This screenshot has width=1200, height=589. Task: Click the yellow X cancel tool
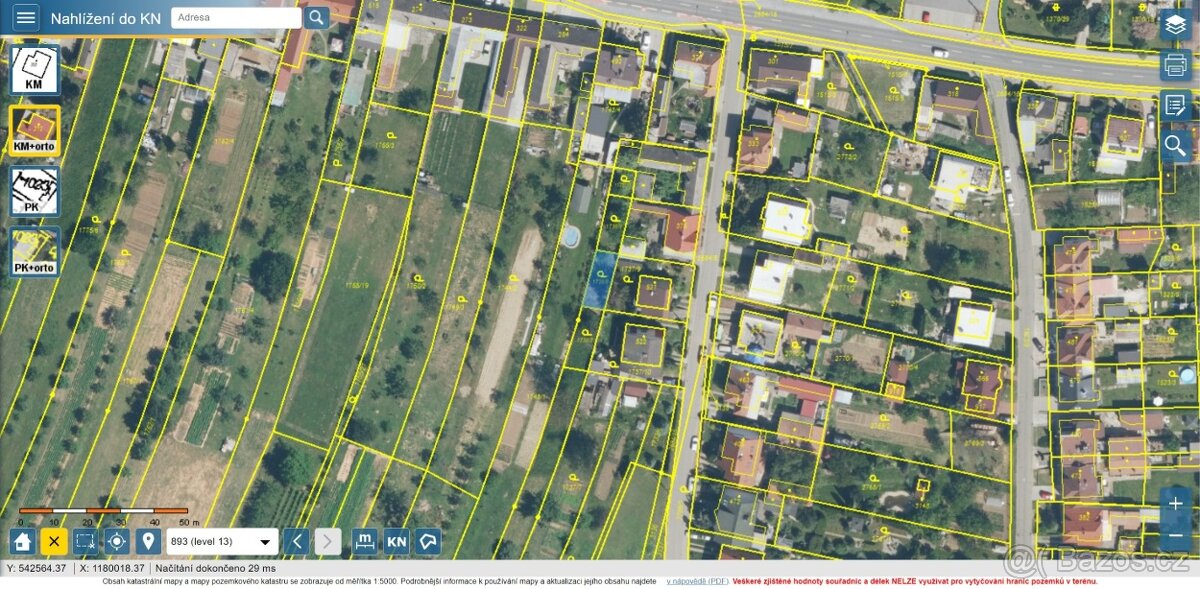(54, 542)
